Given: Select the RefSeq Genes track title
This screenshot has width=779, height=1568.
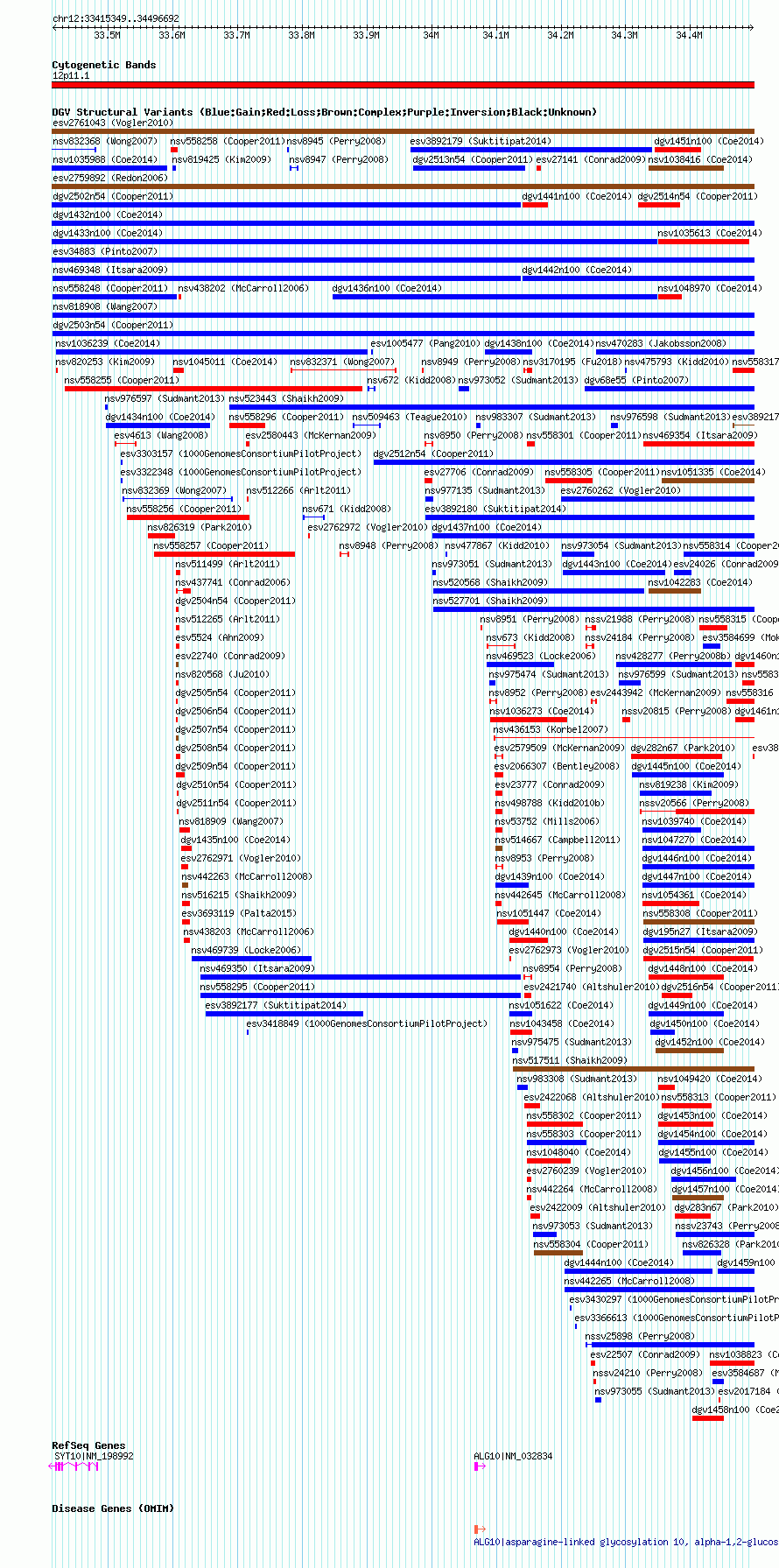Looking at the screenshot, I should (x=88, y=1445).
